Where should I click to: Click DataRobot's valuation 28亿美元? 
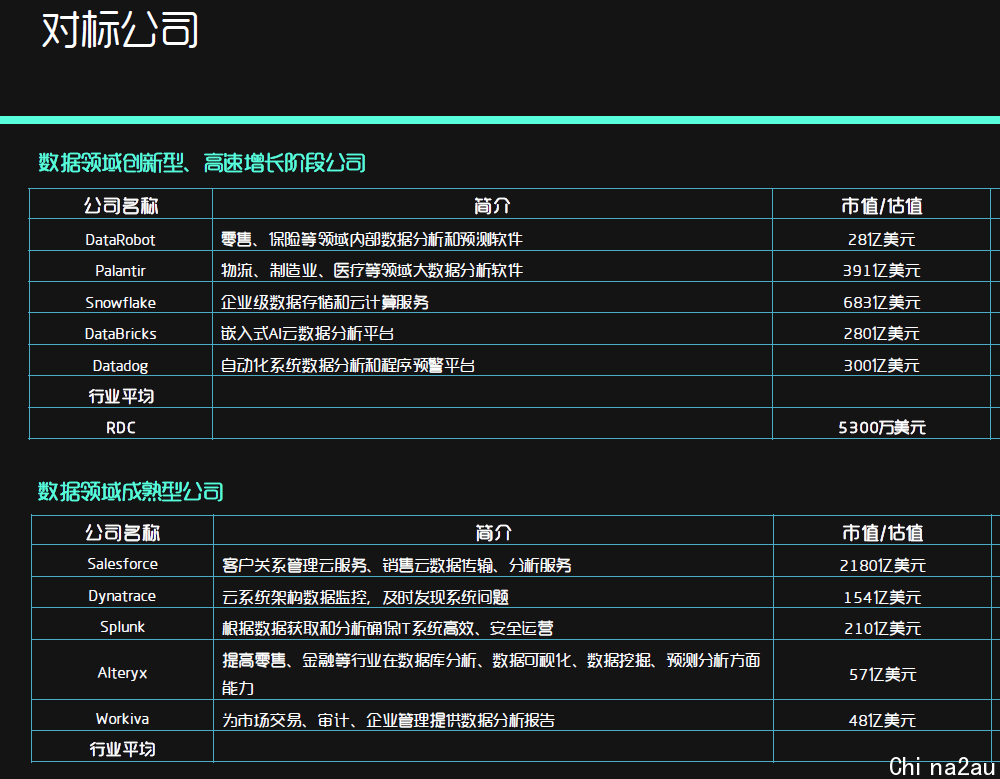coord(881,239)
